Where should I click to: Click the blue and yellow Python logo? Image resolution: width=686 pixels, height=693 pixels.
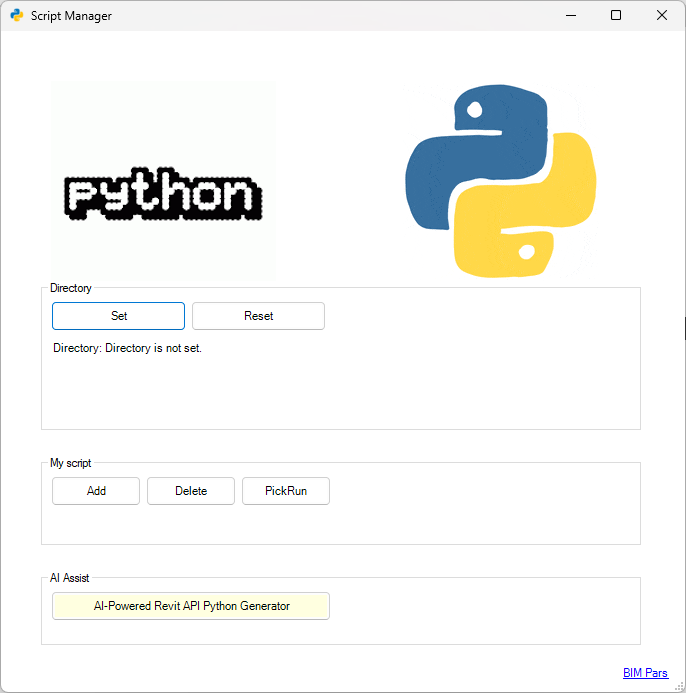[x=500, y=181]
